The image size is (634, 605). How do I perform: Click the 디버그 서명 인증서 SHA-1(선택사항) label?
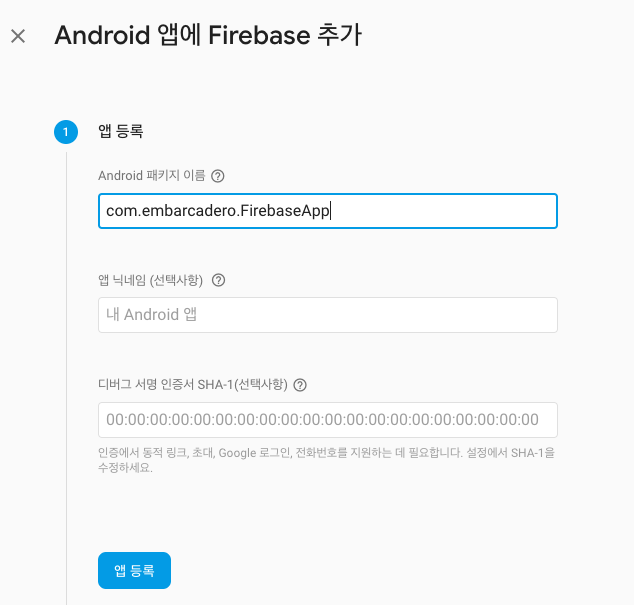click(x=193, y=384)
